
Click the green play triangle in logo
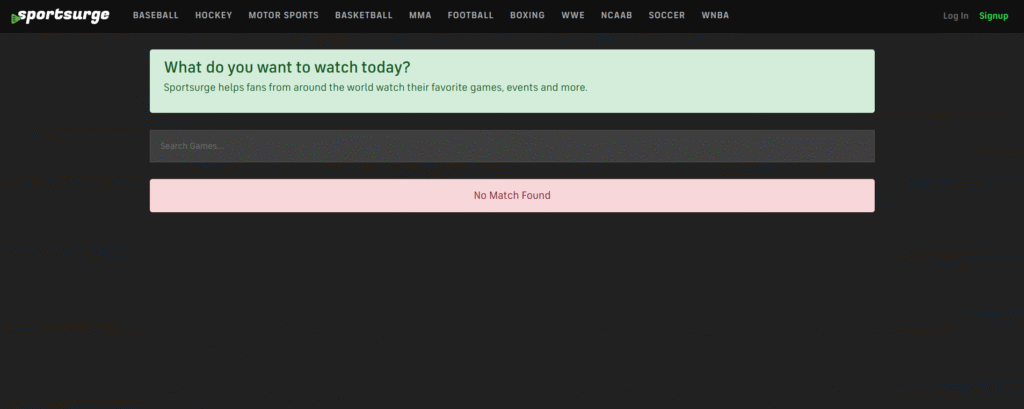[x=16, y=19]
